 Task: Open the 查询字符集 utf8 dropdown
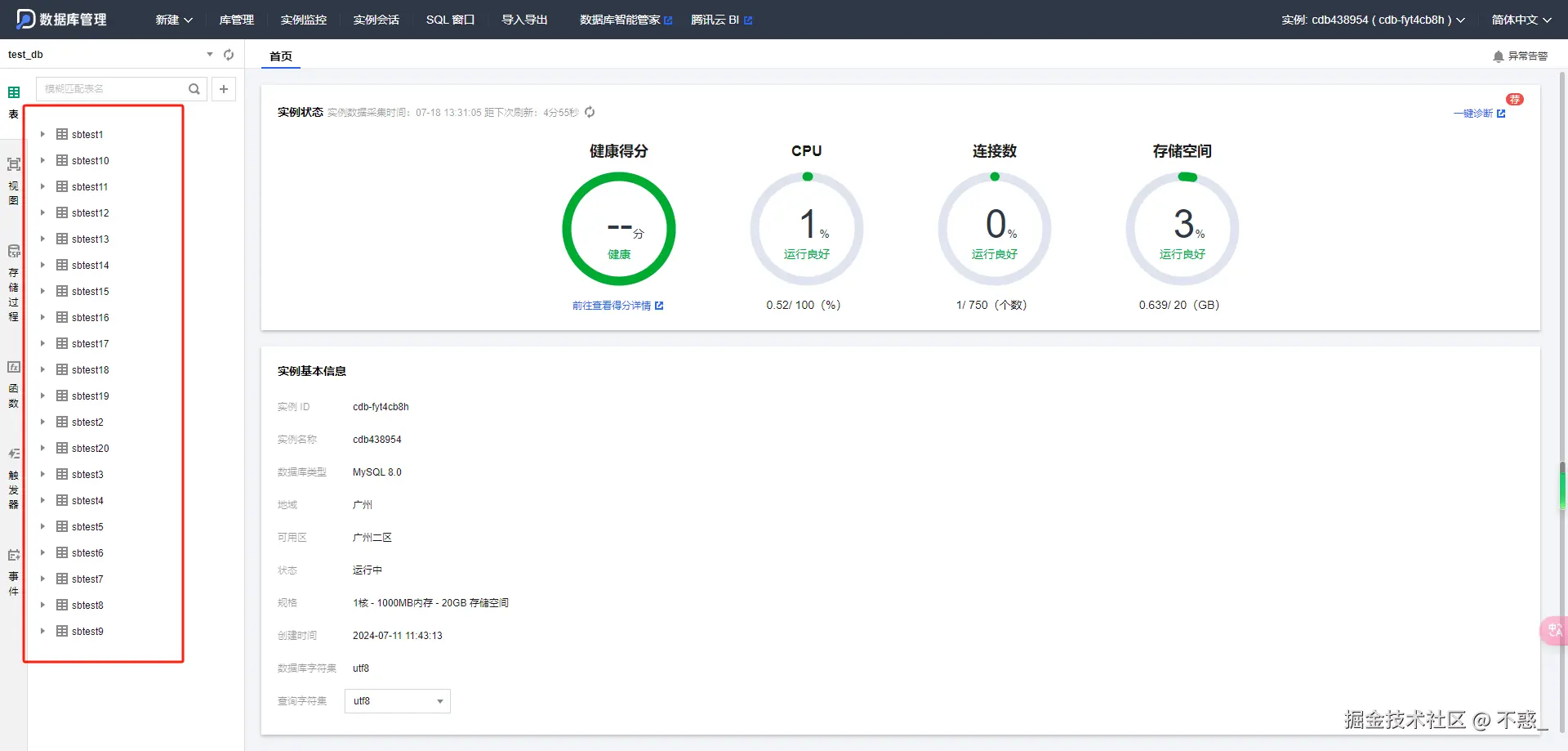click(398, 701)
